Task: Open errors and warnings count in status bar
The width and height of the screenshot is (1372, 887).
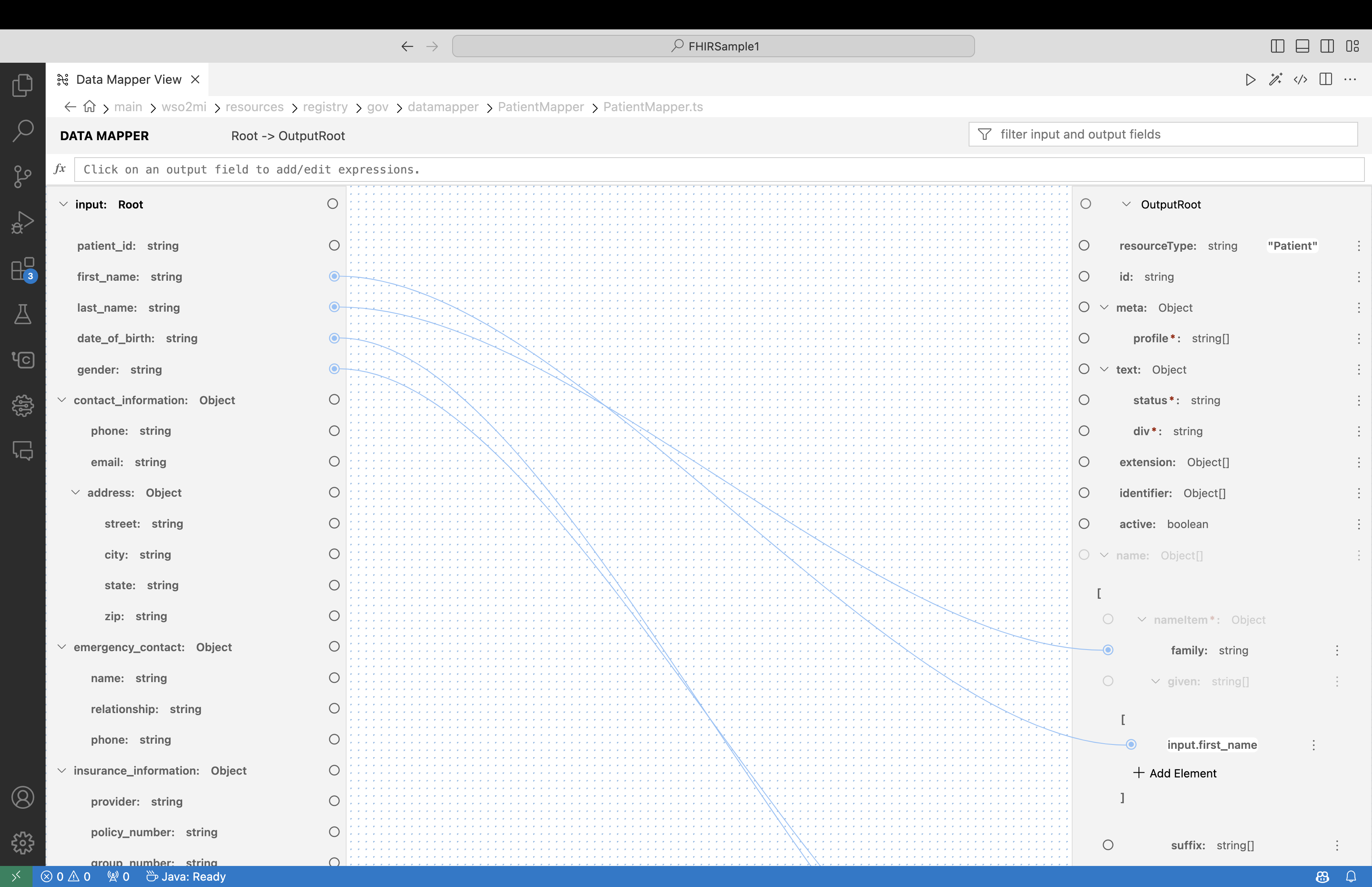Action: coord(66,877)
